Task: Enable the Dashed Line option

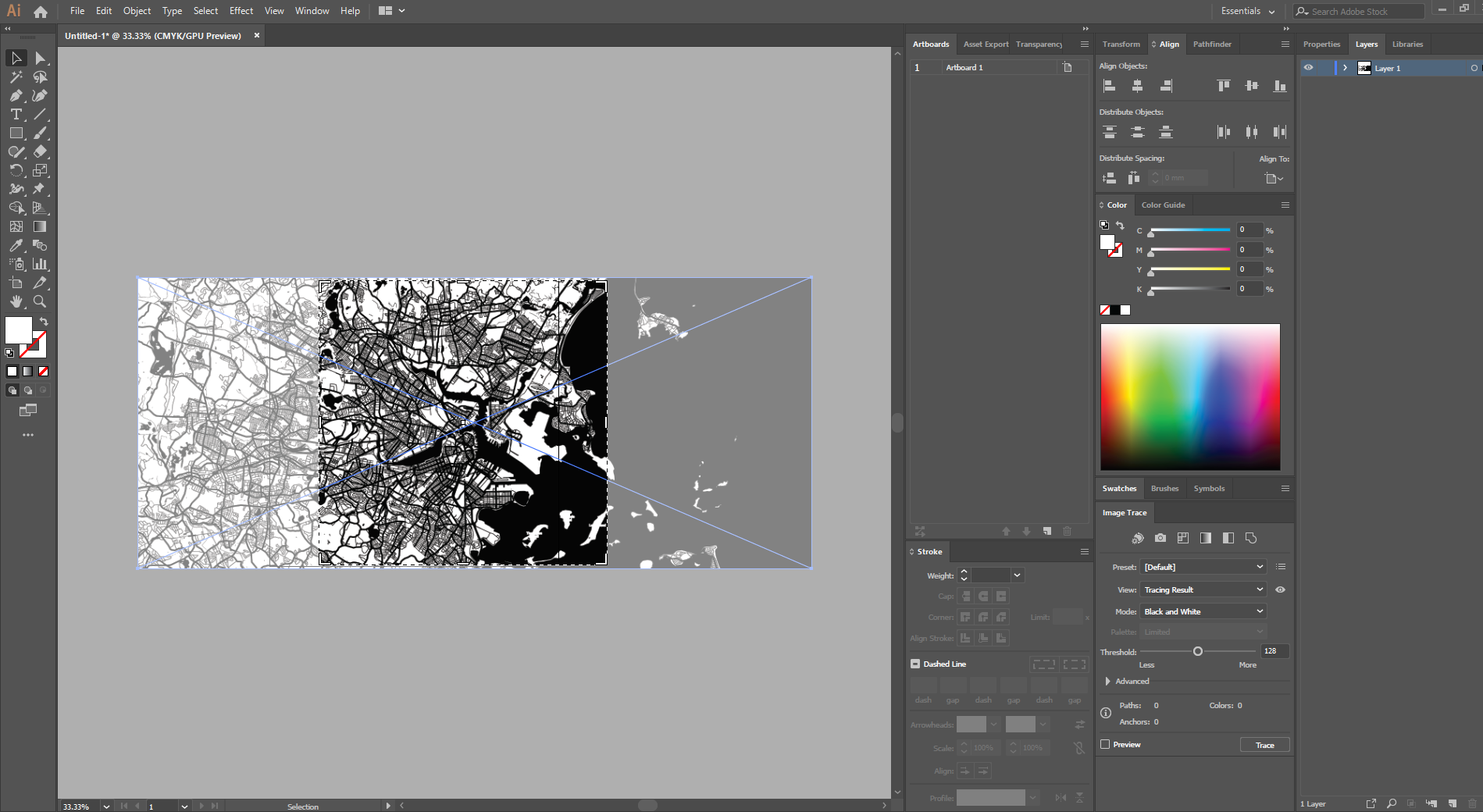Action: (x=915, y=664)
